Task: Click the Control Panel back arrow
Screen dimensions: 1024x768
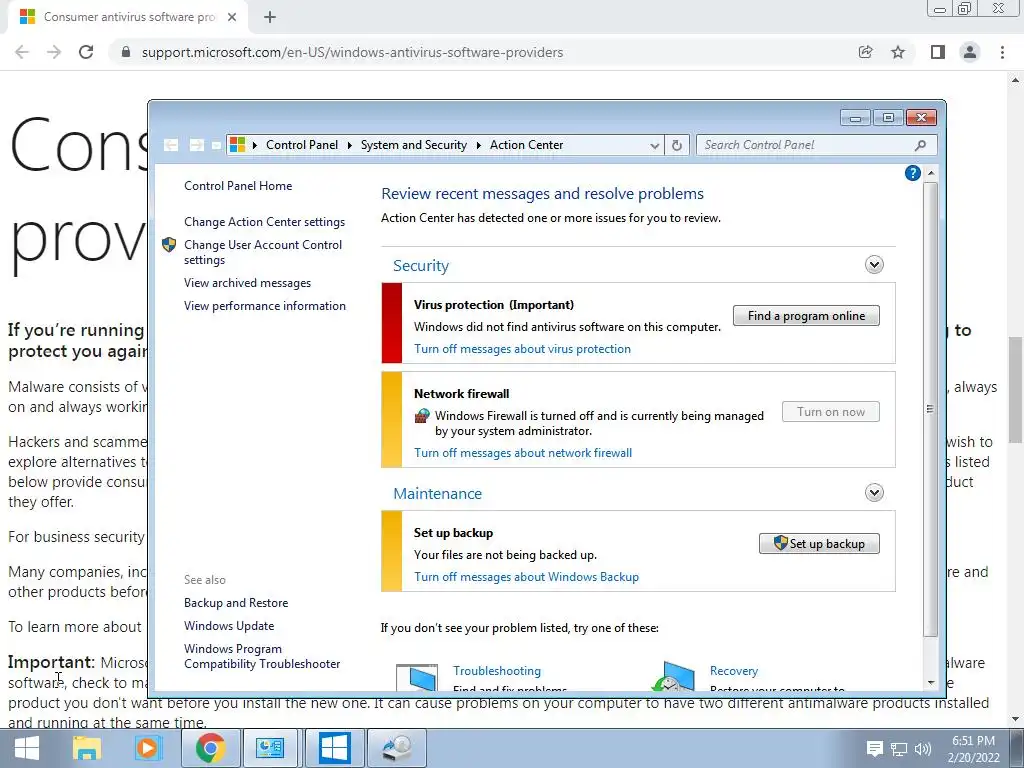Action: pos(171,145)
